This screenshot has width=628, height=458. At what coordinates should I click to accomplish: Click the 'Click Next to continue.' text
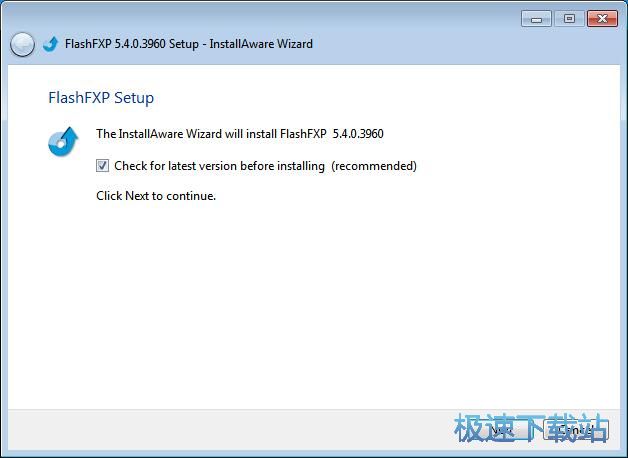click(x=156, y=196)
